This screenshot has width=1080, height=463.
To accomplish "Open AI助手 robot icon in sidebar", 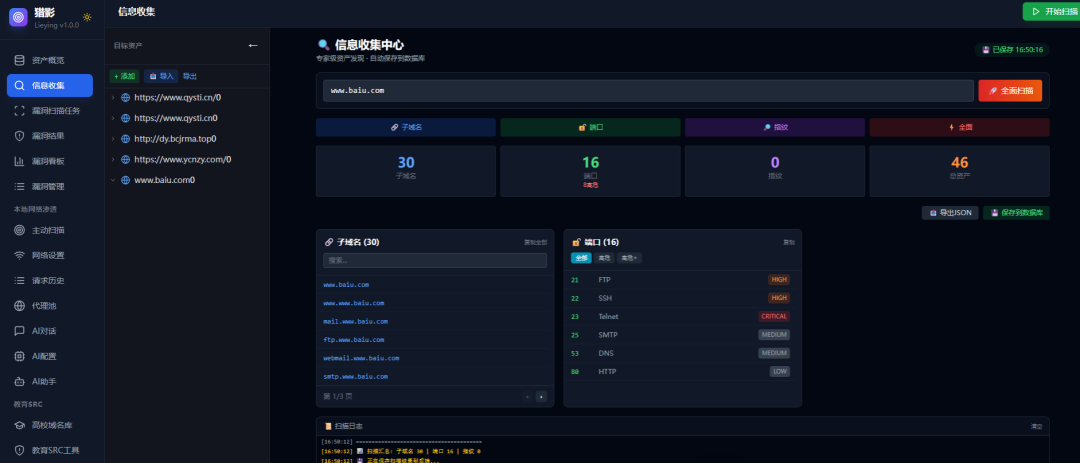I will tap(19, 381).
